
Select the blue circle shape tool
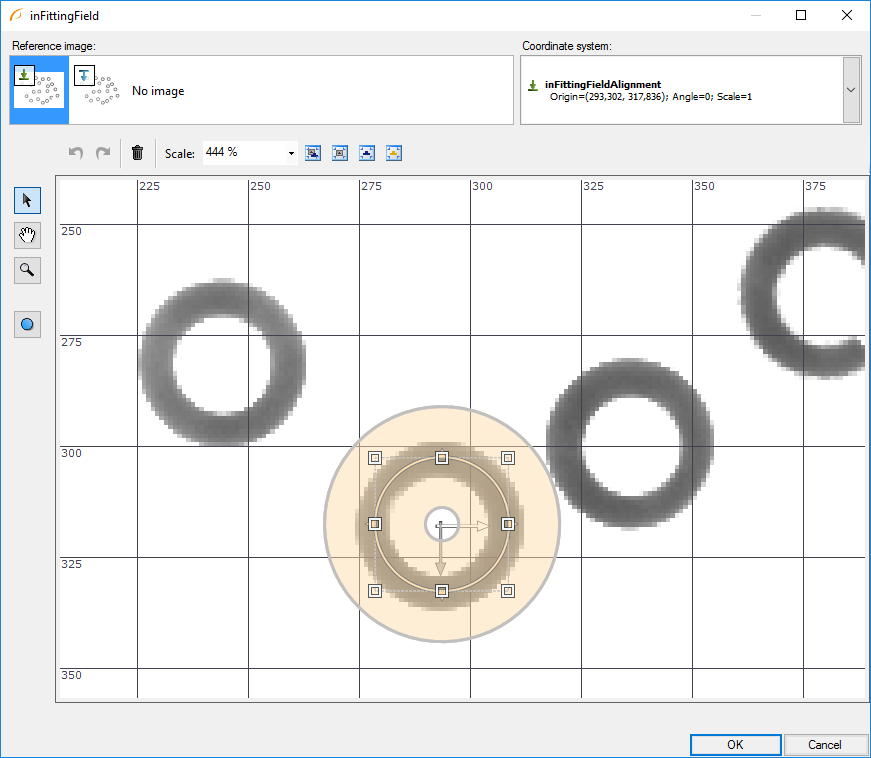coord(27,324)
